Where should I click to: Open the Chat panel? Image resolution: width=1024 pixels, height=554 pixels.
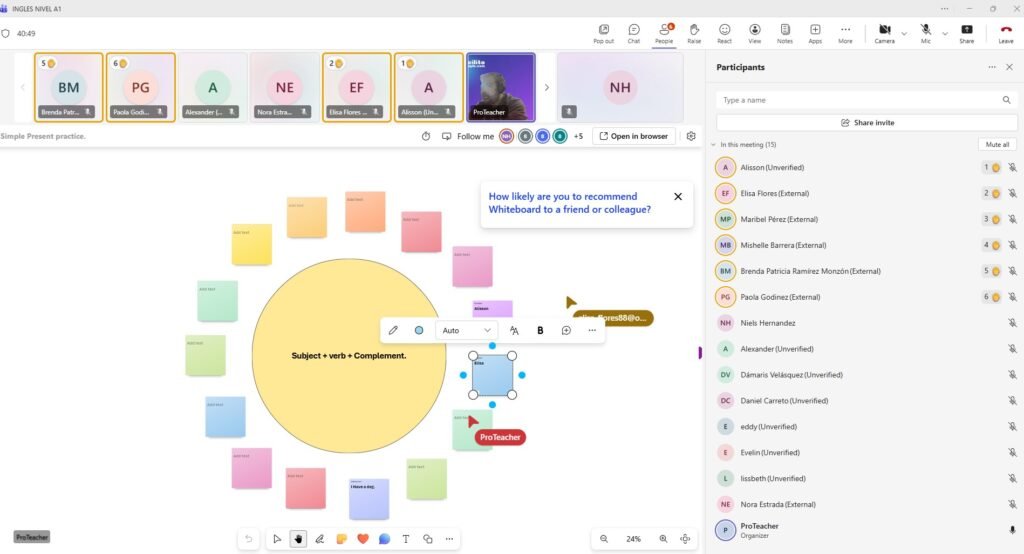pos(634,33)
